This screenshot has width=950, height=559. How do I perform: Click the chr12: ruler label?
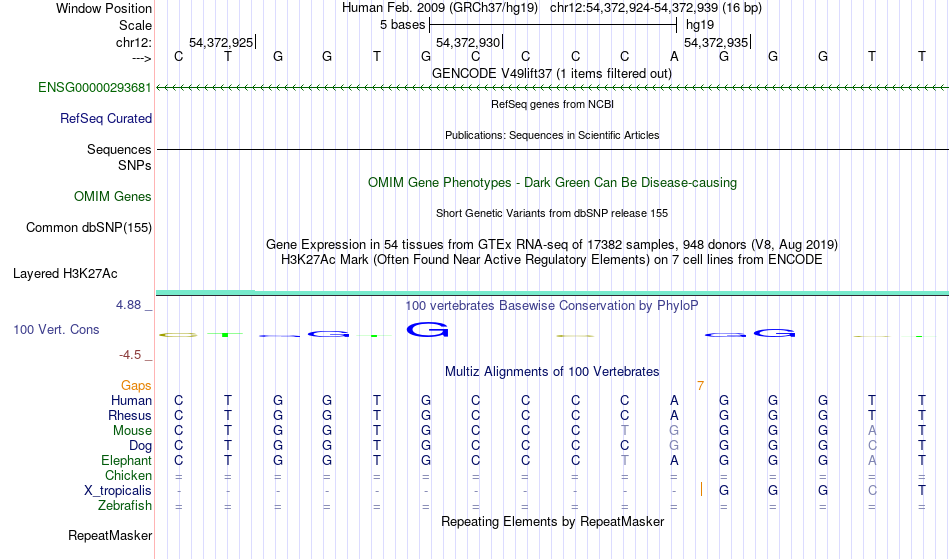[x=134, y=42]
